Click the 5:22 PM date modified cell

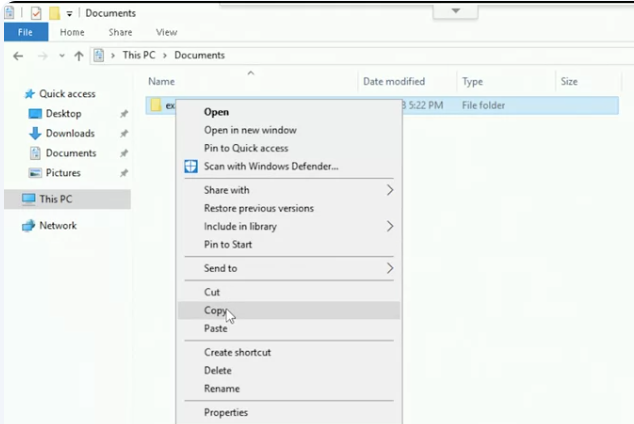pyautogui.click(x=423, y=105)
